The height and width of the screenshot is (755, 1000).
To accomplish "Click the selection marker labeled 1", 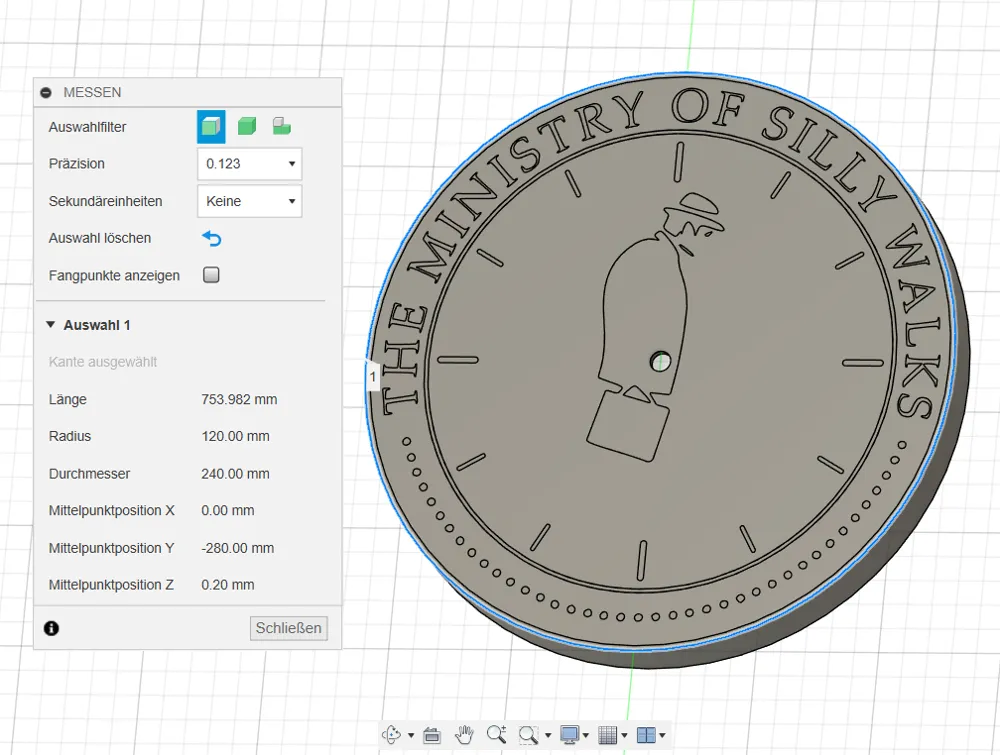I will pyautogui.click(x=372, y=376).
